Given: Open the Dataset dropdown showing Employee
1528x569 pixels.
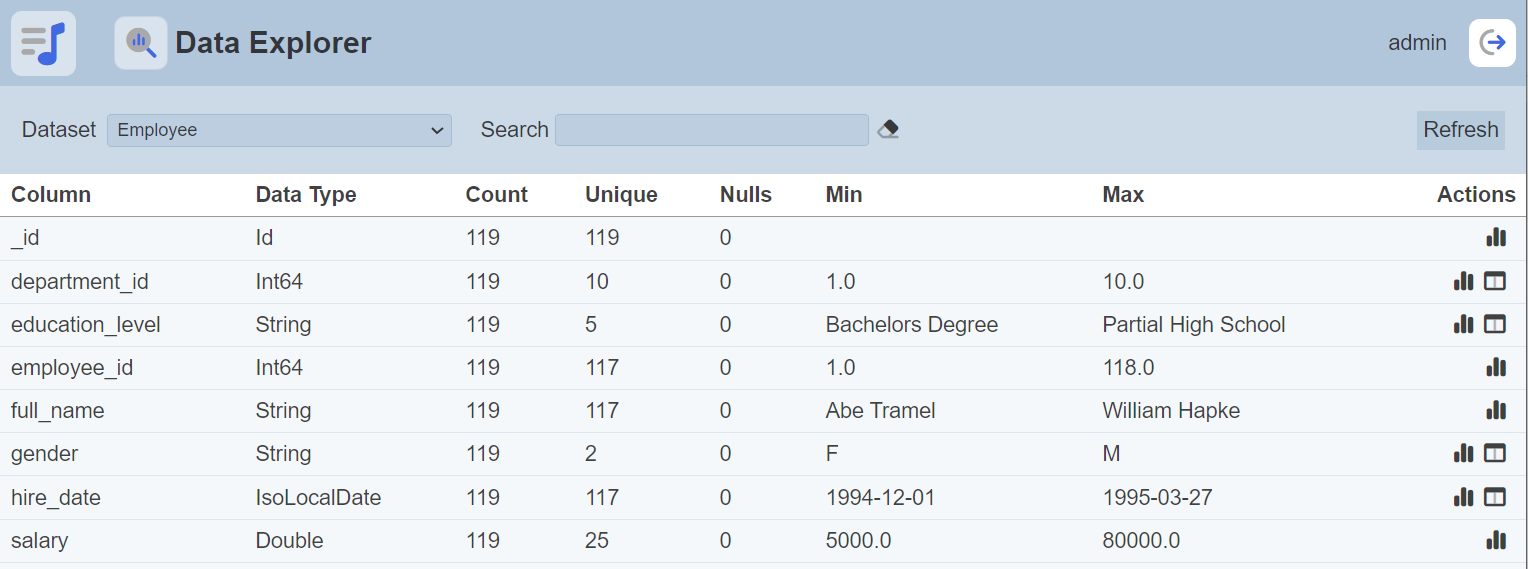Looking at the screenshot, I should coord(279,130).
